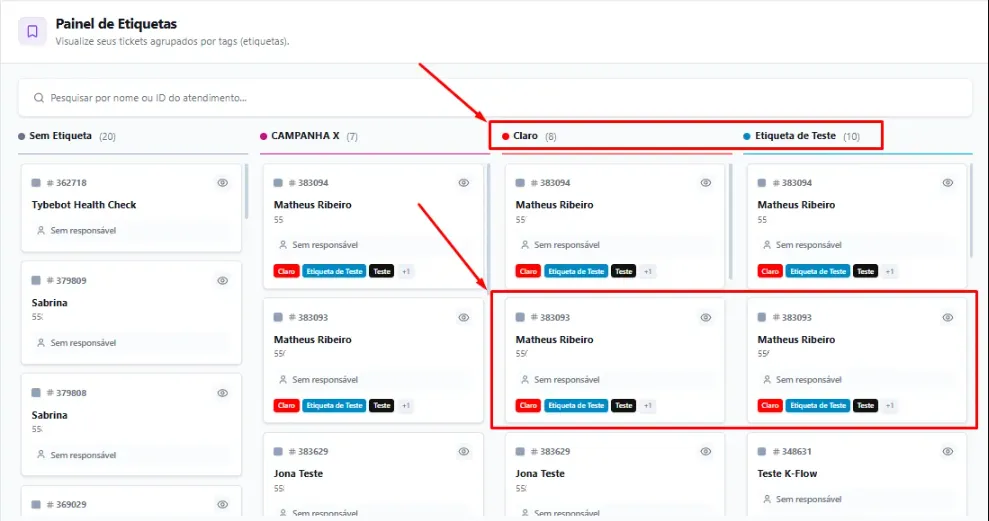This screenshot has height=521, width=989.
Task: Show +1 more tags on Claro ticket 383093
Action: 648,406
